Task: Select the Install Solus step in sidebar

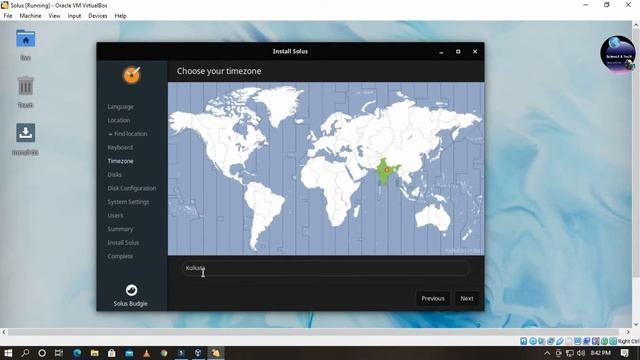Action: tap(123, 243)
